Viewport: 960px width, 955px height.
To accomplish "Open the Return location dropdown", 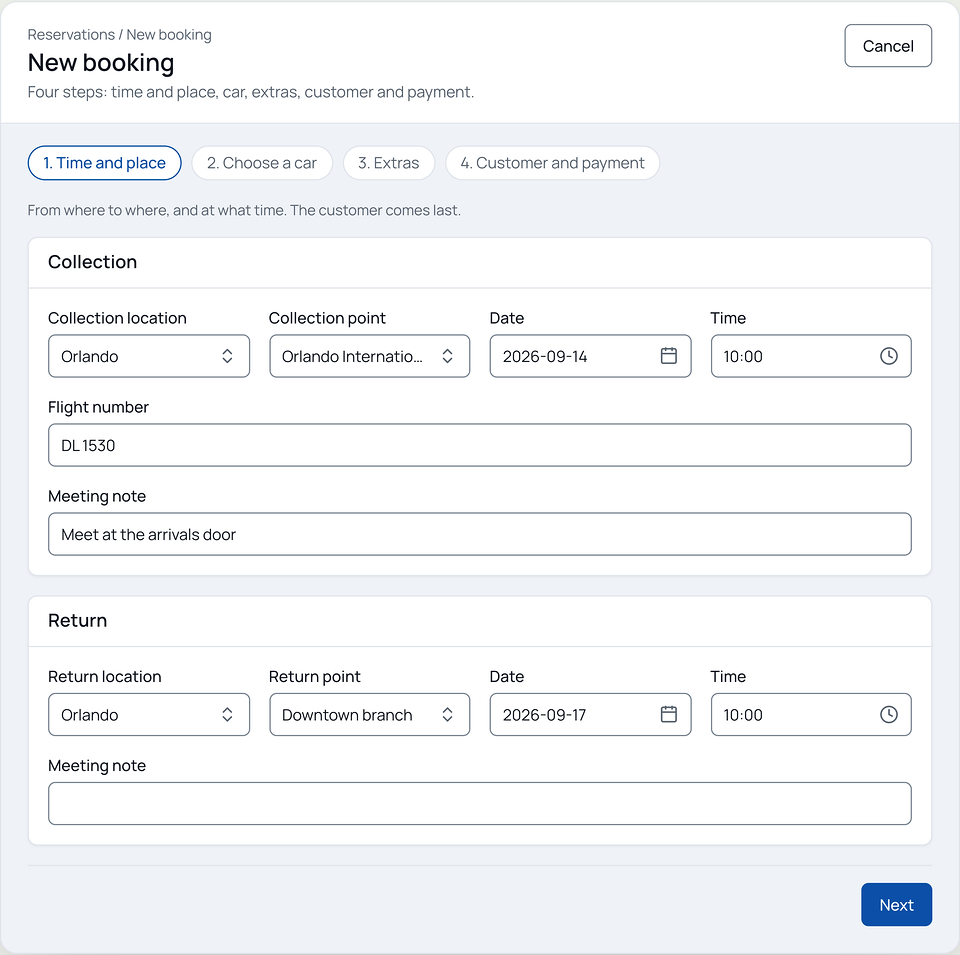I will 149,714.
